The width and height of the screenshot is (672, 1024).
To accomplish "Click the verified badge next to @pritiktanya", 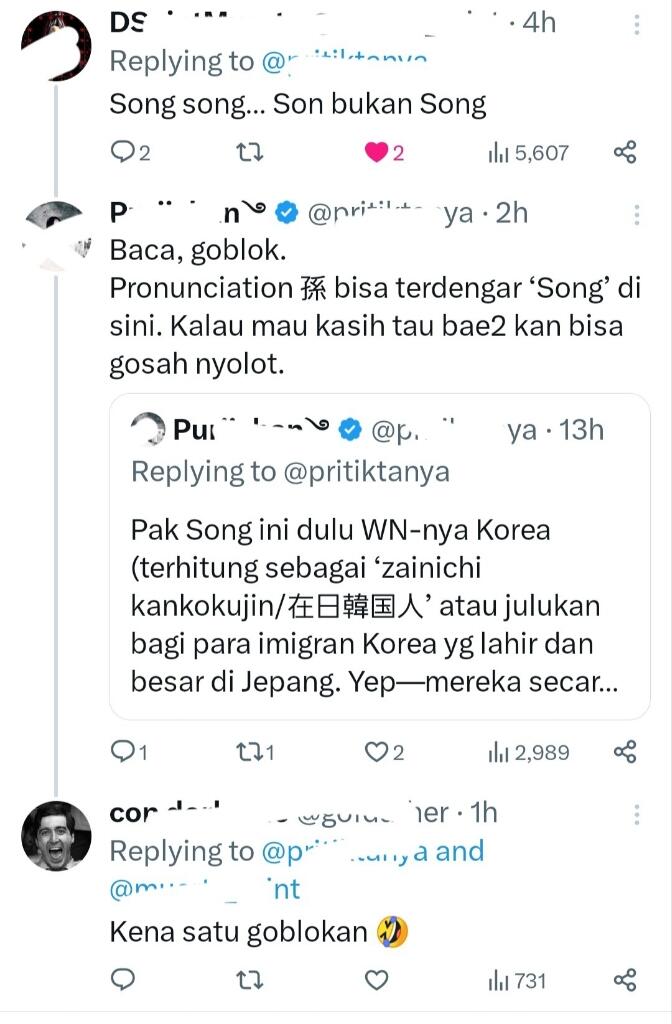I will click(x=289, y=212).
